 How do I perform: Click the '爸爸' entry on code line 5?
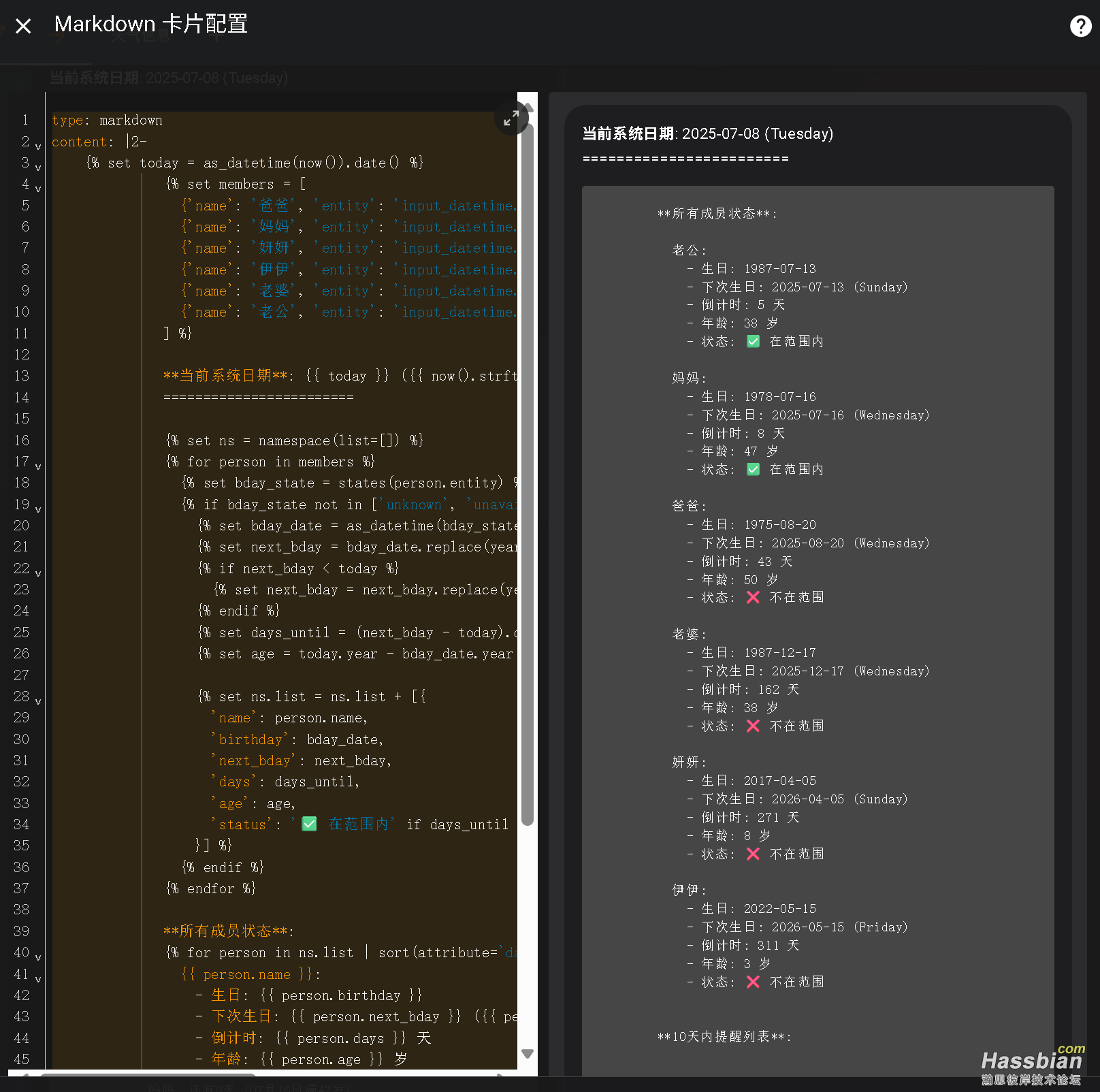pos(276,206)
